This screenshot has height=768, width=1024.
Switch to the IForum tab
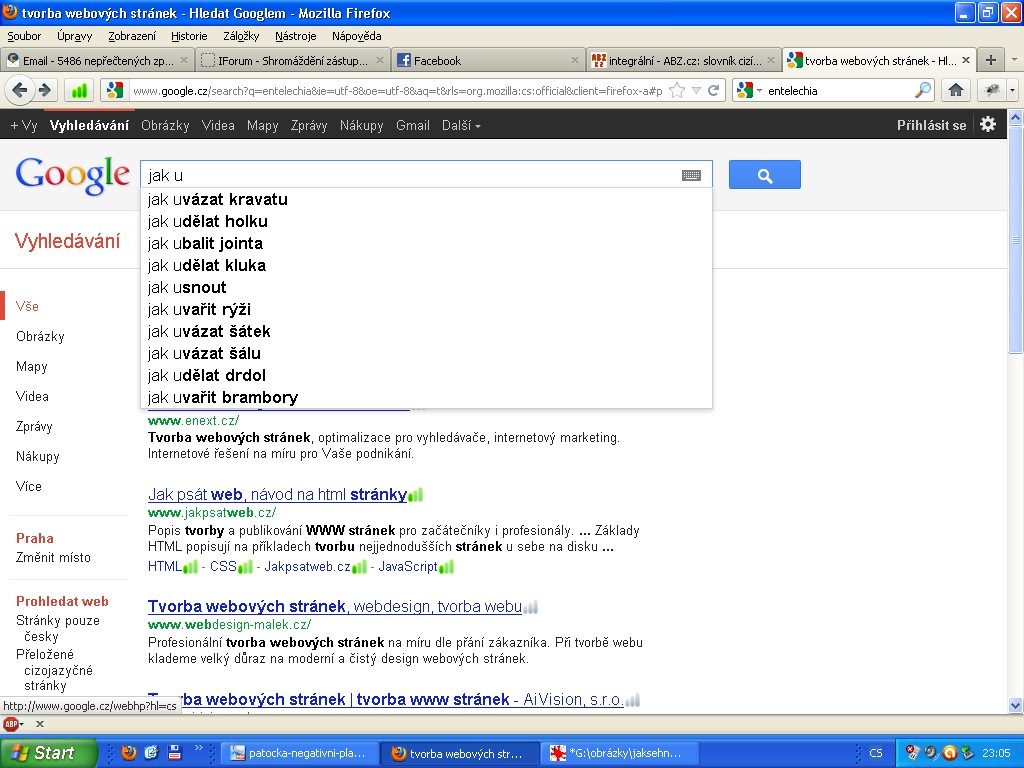click(293, 60)
